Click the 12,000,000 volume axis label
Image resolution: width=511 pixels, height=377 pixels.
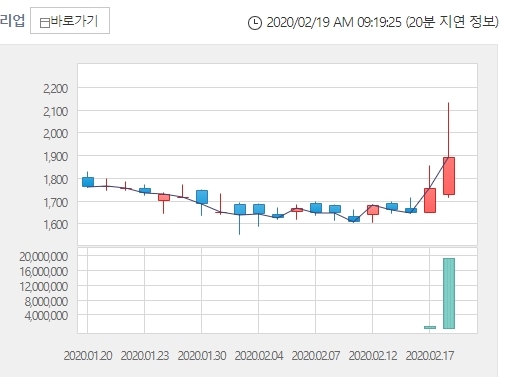(43, 287)
